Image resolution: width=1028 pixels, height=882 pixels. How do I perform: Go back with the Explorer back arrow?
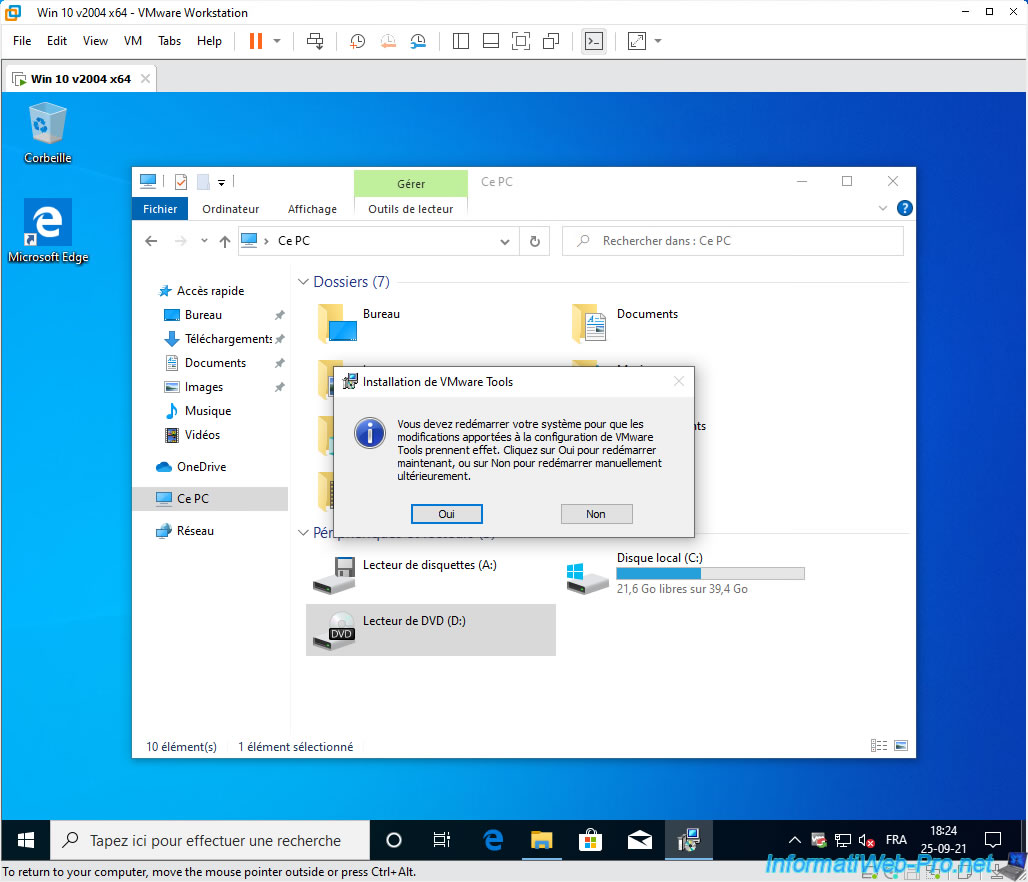(x=151, y=241)
